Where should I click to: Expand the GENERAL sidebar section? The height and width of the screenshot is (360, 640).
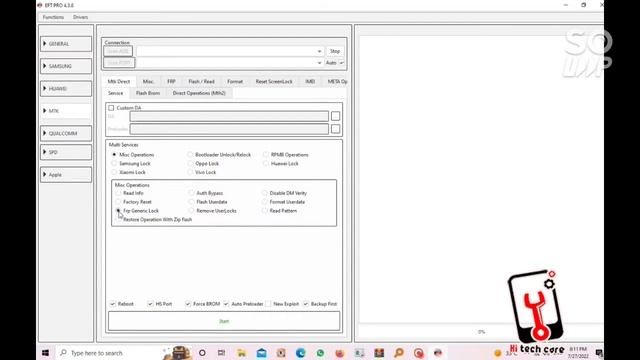(66, 44)
